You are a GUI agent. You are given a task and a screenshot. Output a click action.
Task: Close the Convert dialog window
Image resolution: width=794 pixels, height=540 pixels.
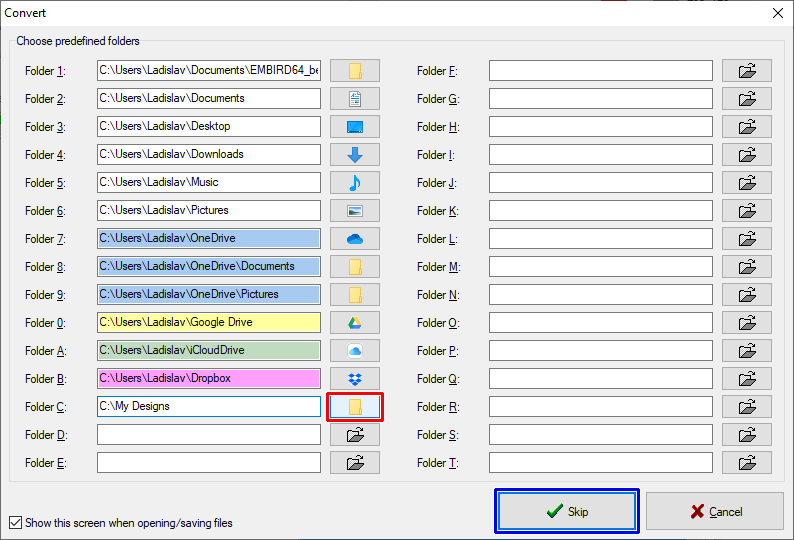[778, 13]
